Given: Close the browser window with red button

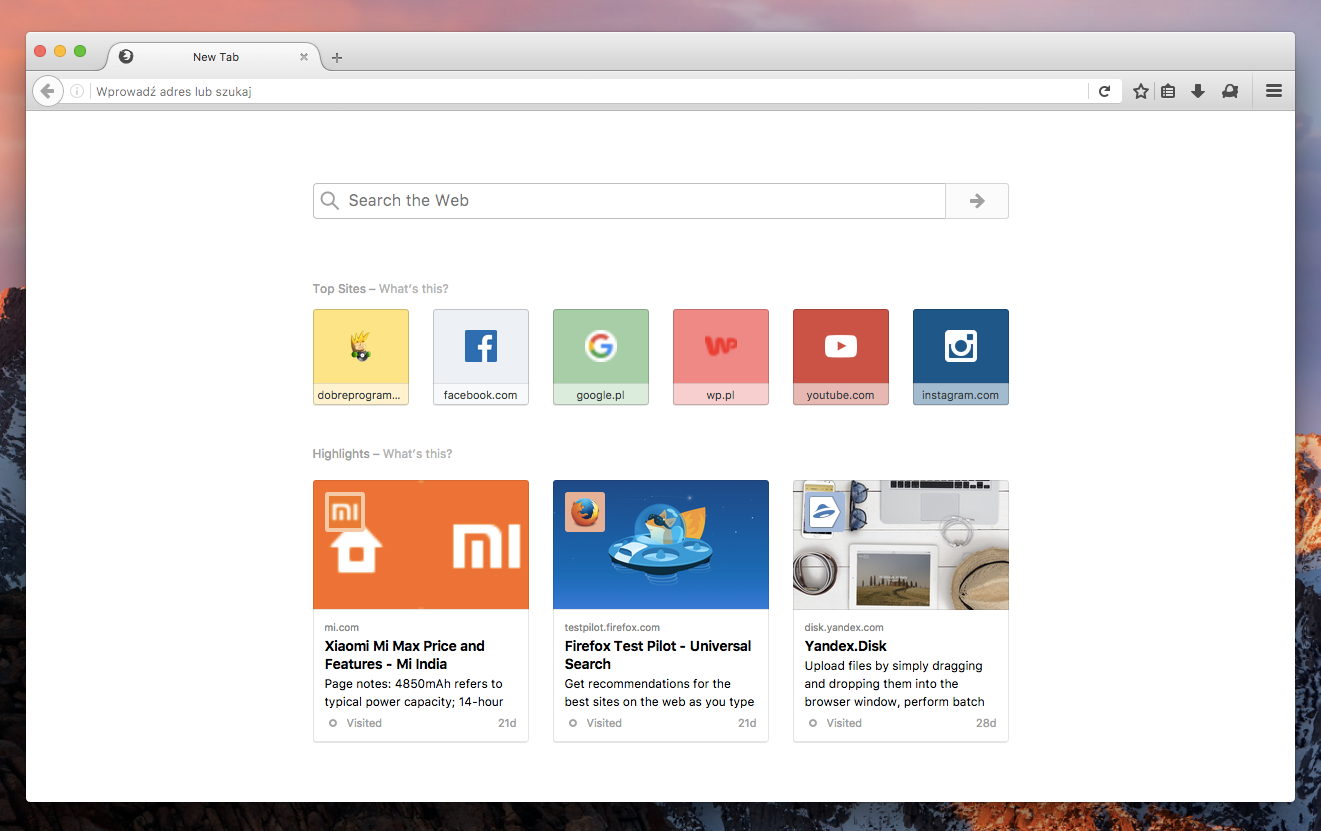Looking at the screenshot, I should (x=40, y=51).
